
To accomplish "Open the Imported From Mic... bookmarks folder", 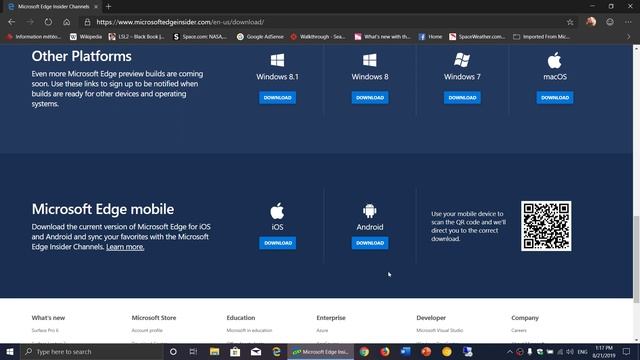I will point(541,37).
